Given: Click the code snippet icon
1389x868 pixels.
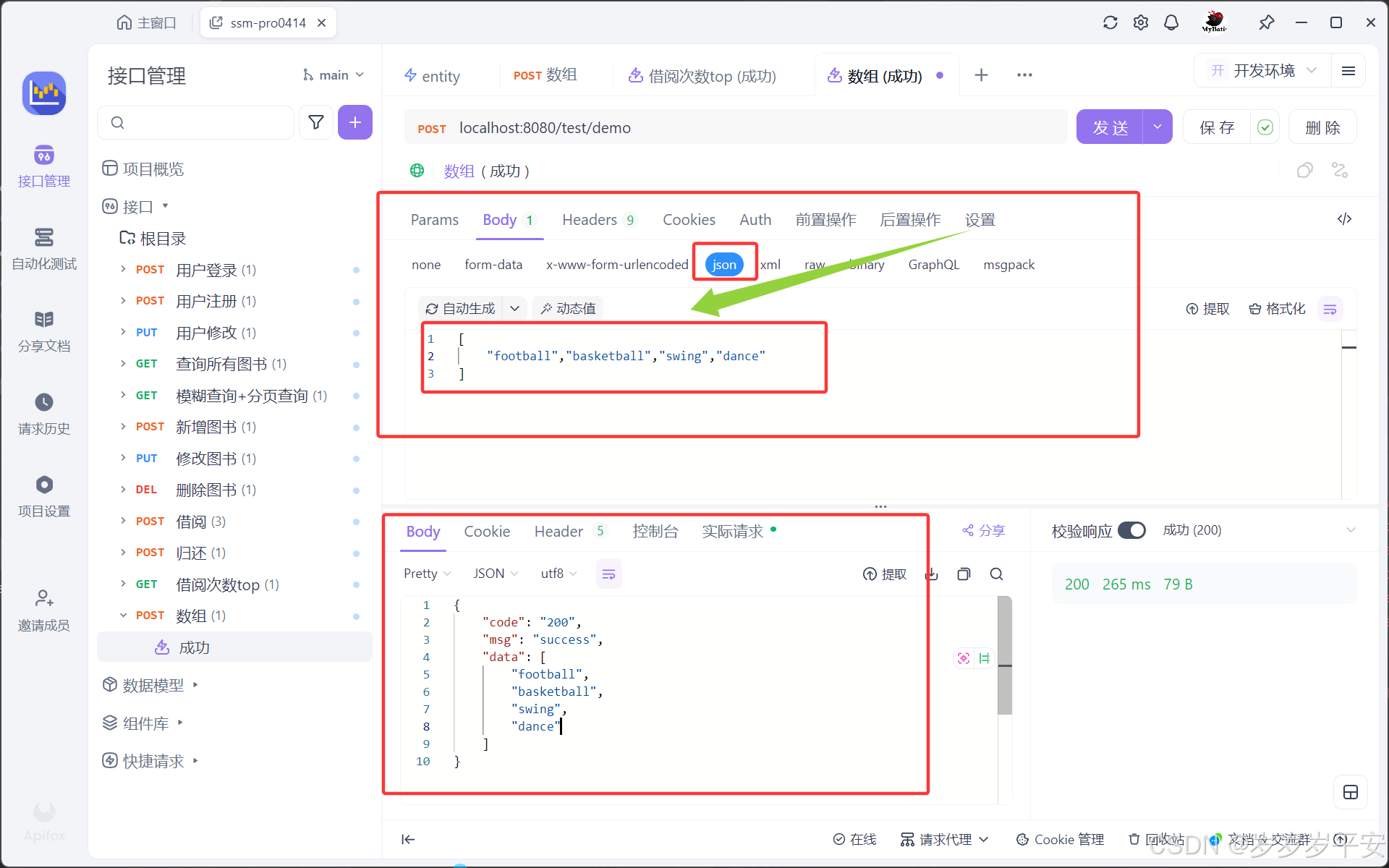Looking at the screenshot, I should pyautogui.click(x=1344, y=219).
